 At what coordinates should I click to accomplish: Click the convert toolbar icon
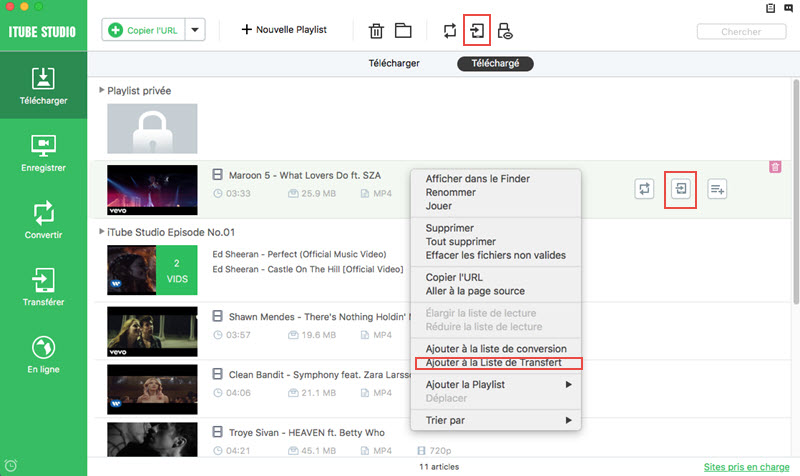pos(449,31)
